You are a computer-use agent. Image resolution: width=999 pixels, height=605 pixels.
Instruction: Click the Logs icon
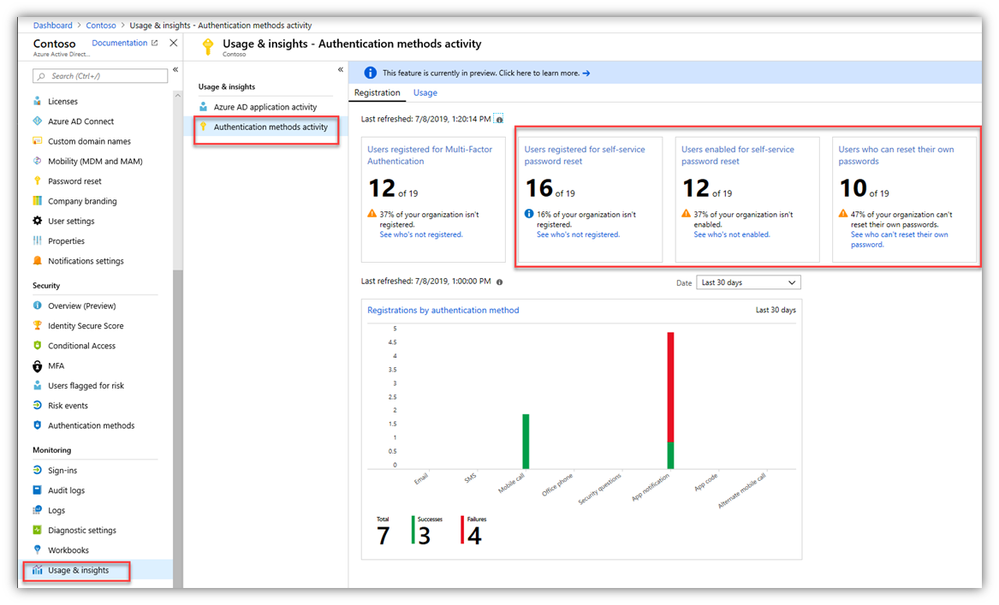(x=37, y=509)
